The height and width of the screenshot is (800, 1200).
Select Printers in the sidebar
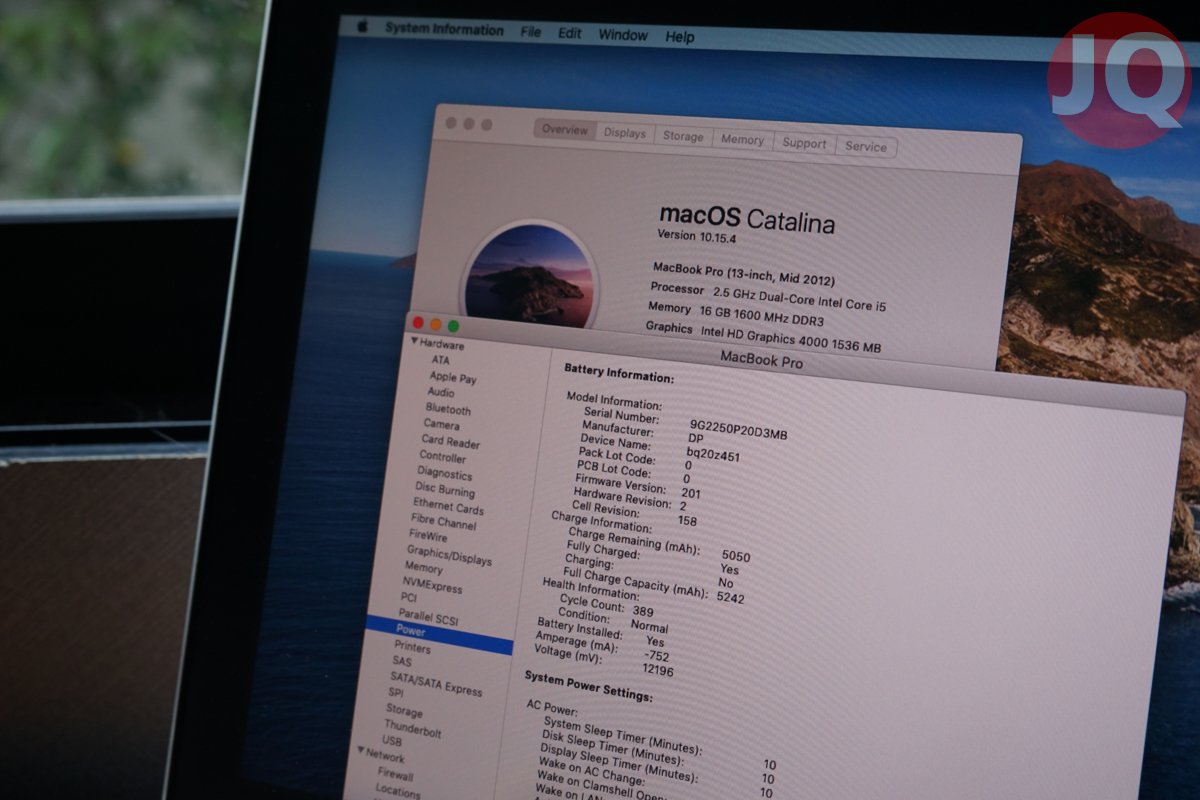[413, 647]
